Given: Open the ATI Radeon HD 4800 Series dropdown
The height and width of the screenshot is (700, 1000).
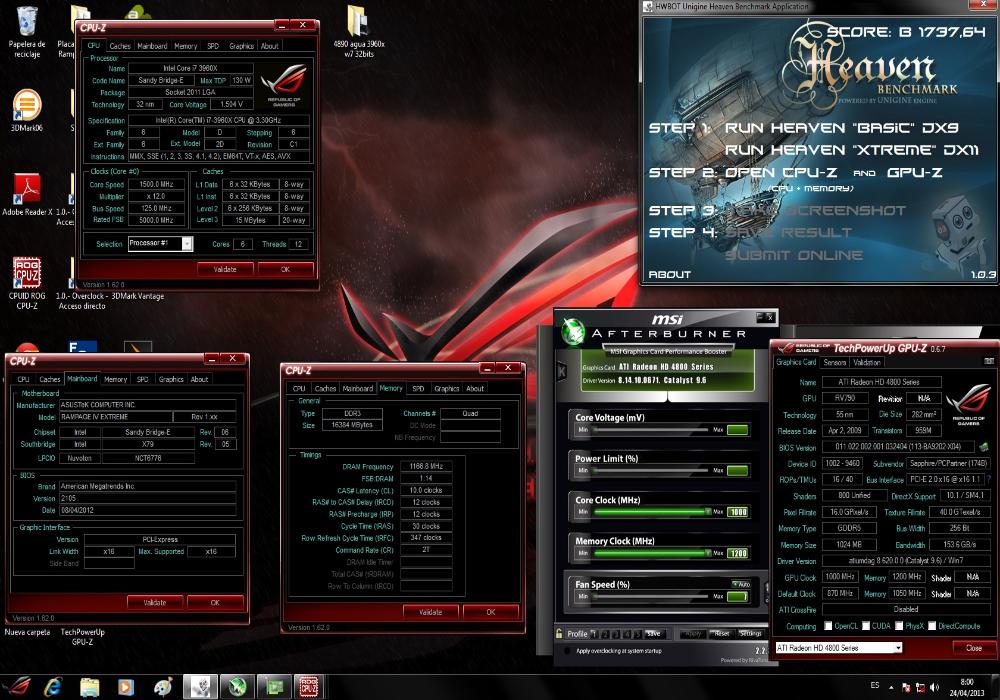Looking at the screenshot, I should (839, 648).
